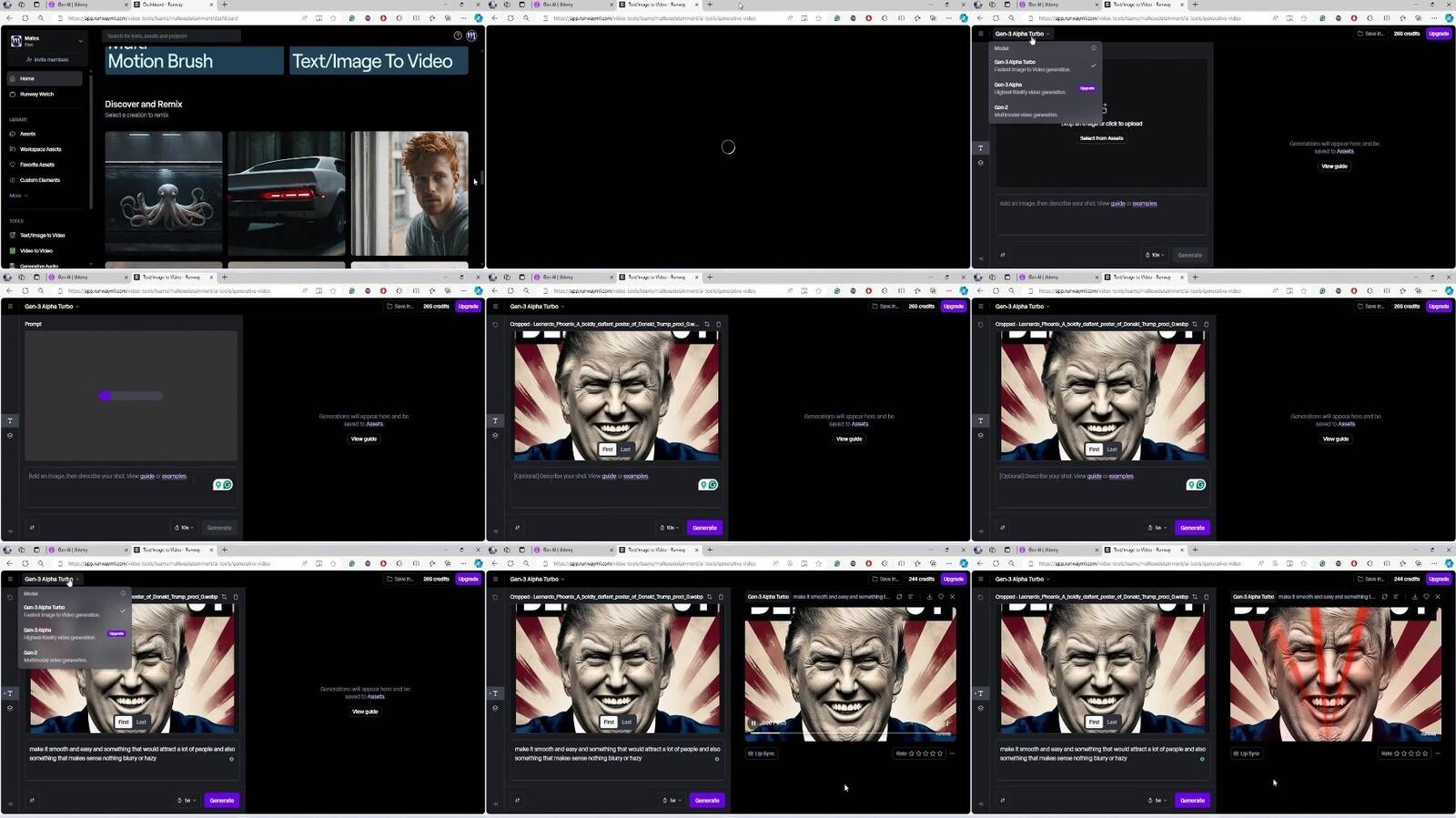1456x818 pixels.
Task: Click the info icon in upload window's Model menu
Action: click(x=1094, y=48)
